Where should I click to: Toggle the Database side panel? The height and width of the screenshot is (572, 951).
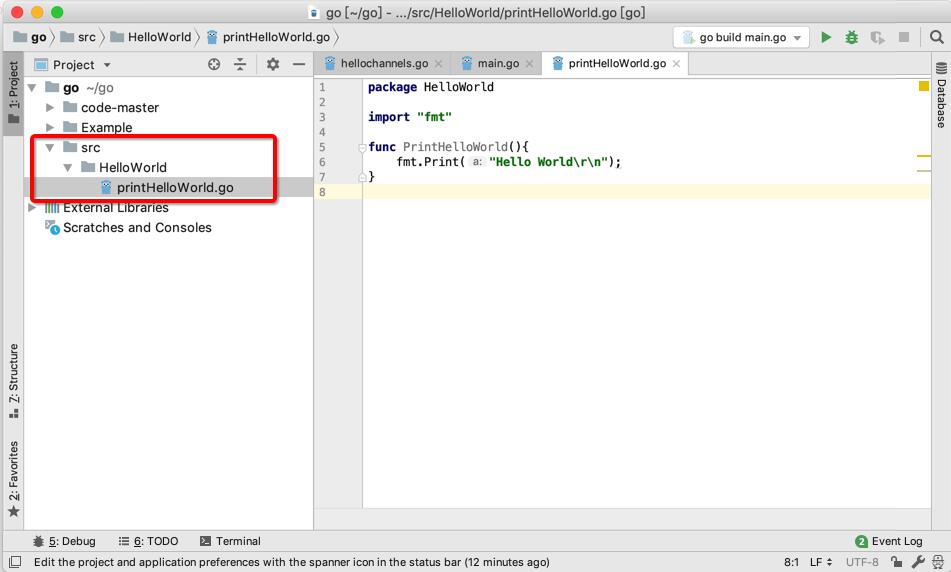[x=941, y=97]
